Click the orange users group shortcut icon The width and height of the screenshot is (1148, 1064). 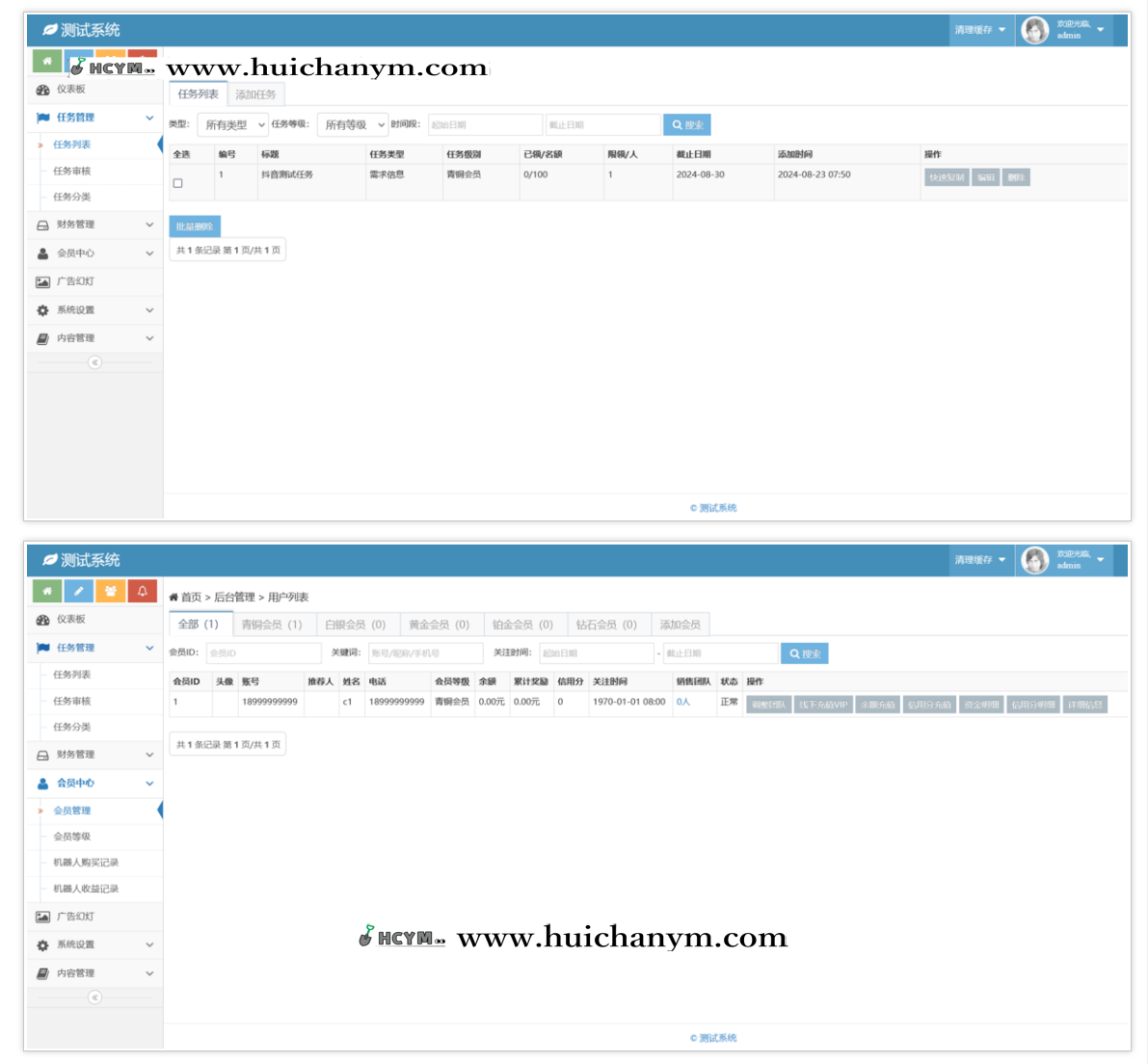[x=111, y=591]
